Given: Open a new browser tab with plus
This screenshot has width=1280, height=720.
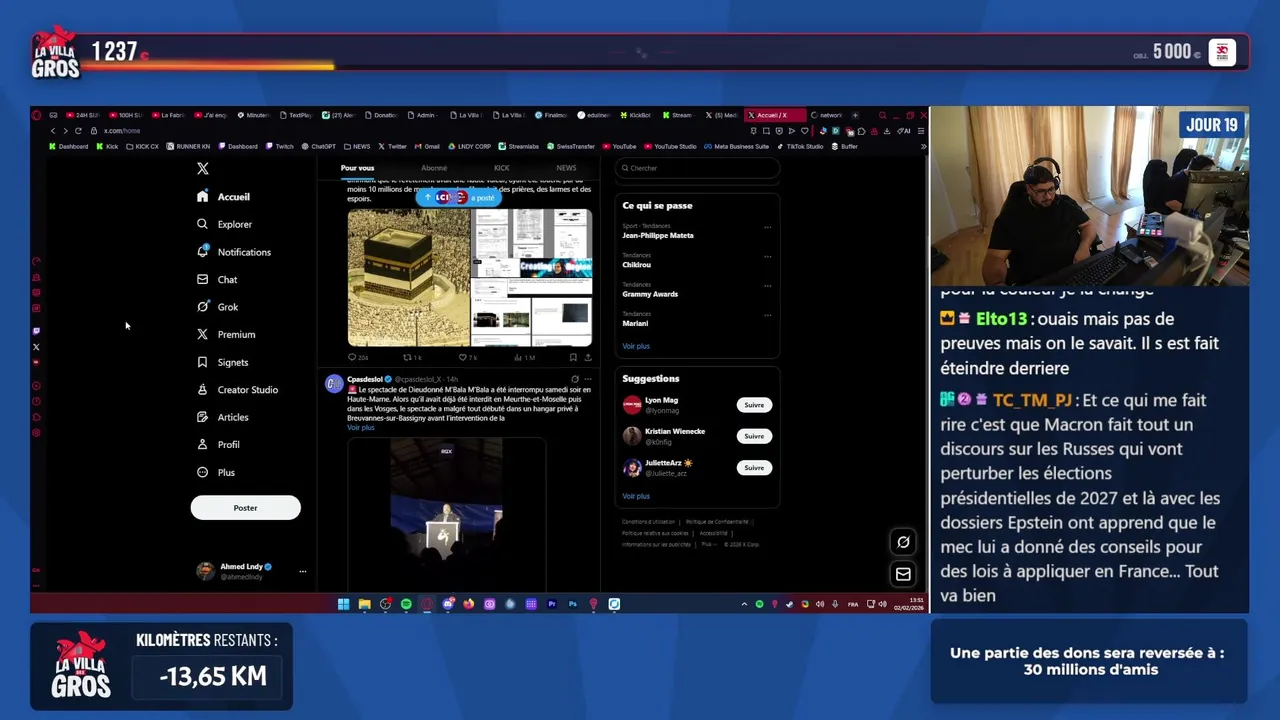Looking at the screenshot, I should coord(855,115).
